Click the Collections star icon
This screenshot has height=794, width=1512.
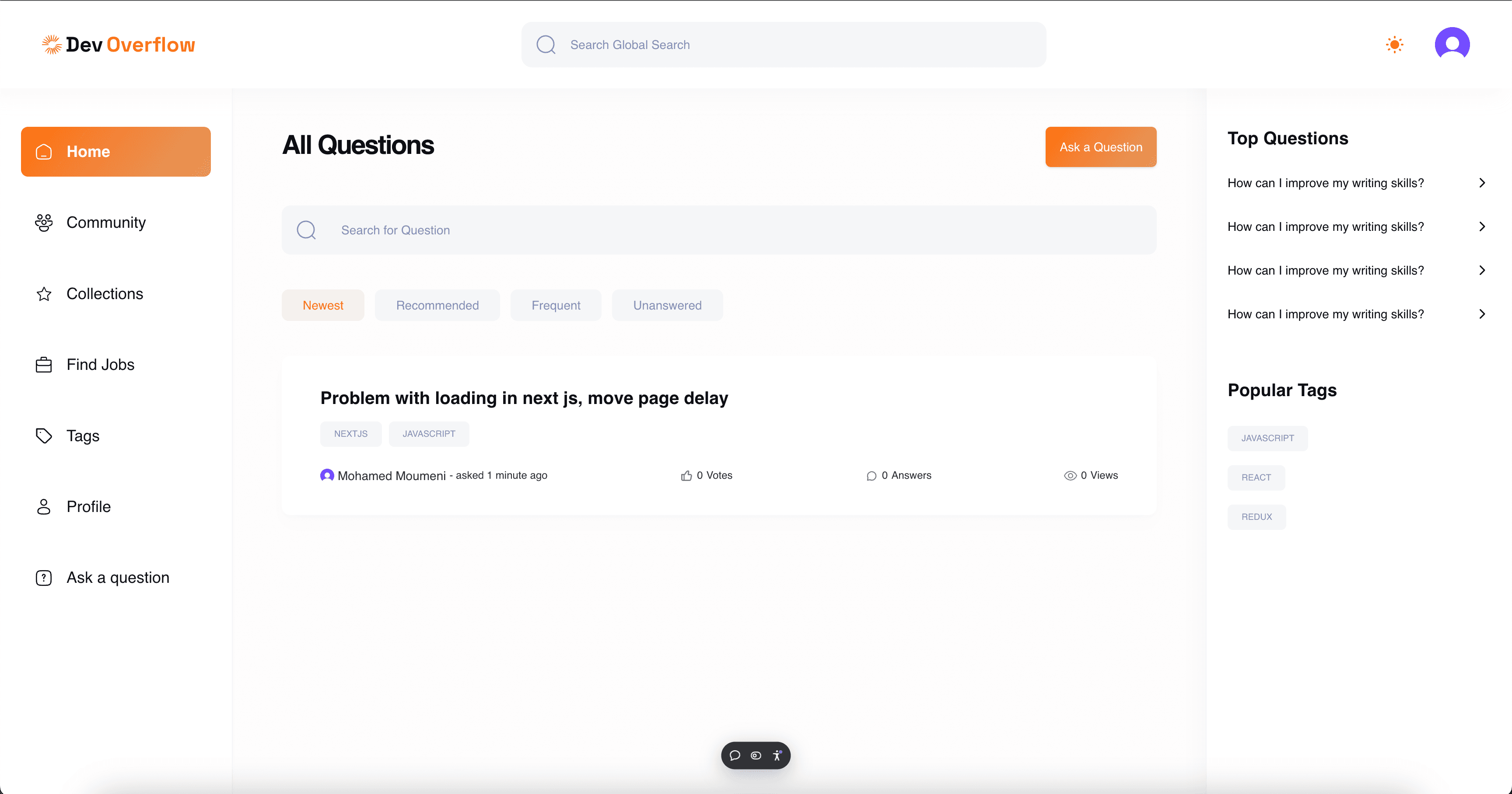44,294
